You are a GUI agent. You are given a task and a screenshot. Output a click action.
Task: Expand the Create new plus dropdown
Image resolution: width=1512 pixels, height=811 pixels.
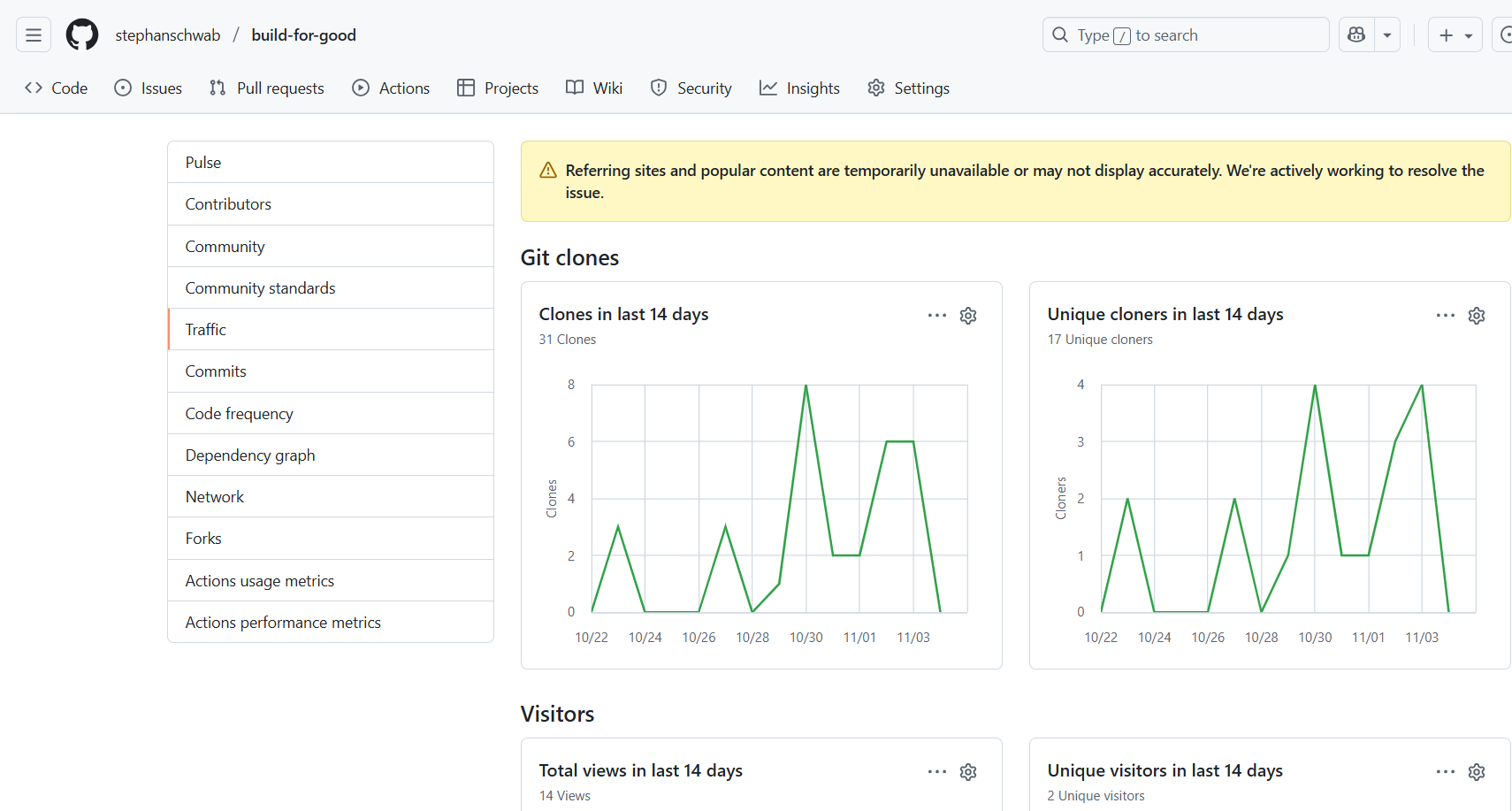coord(1455,35)
